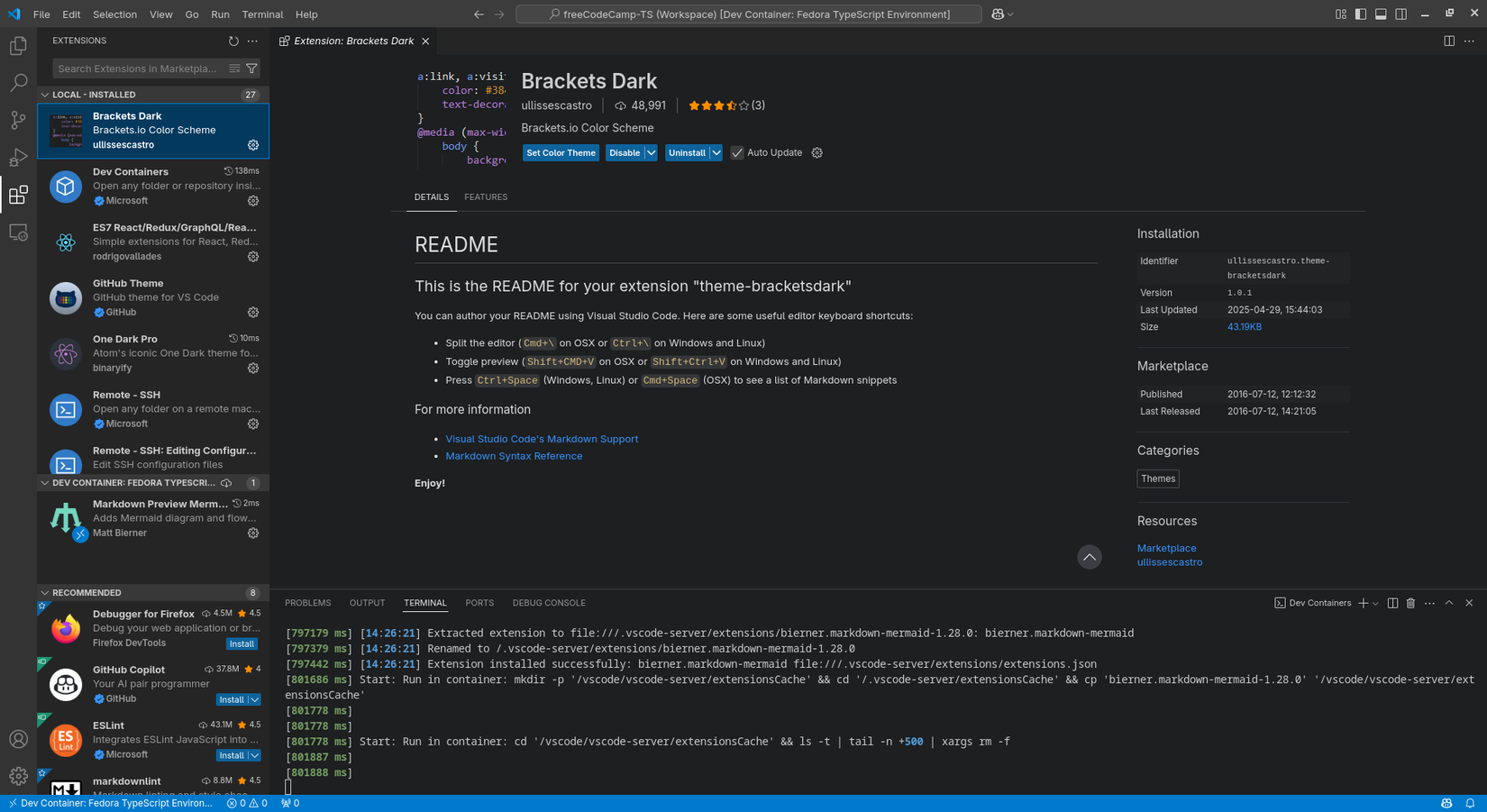Switch to the FEATURES tab

point(486,196)
